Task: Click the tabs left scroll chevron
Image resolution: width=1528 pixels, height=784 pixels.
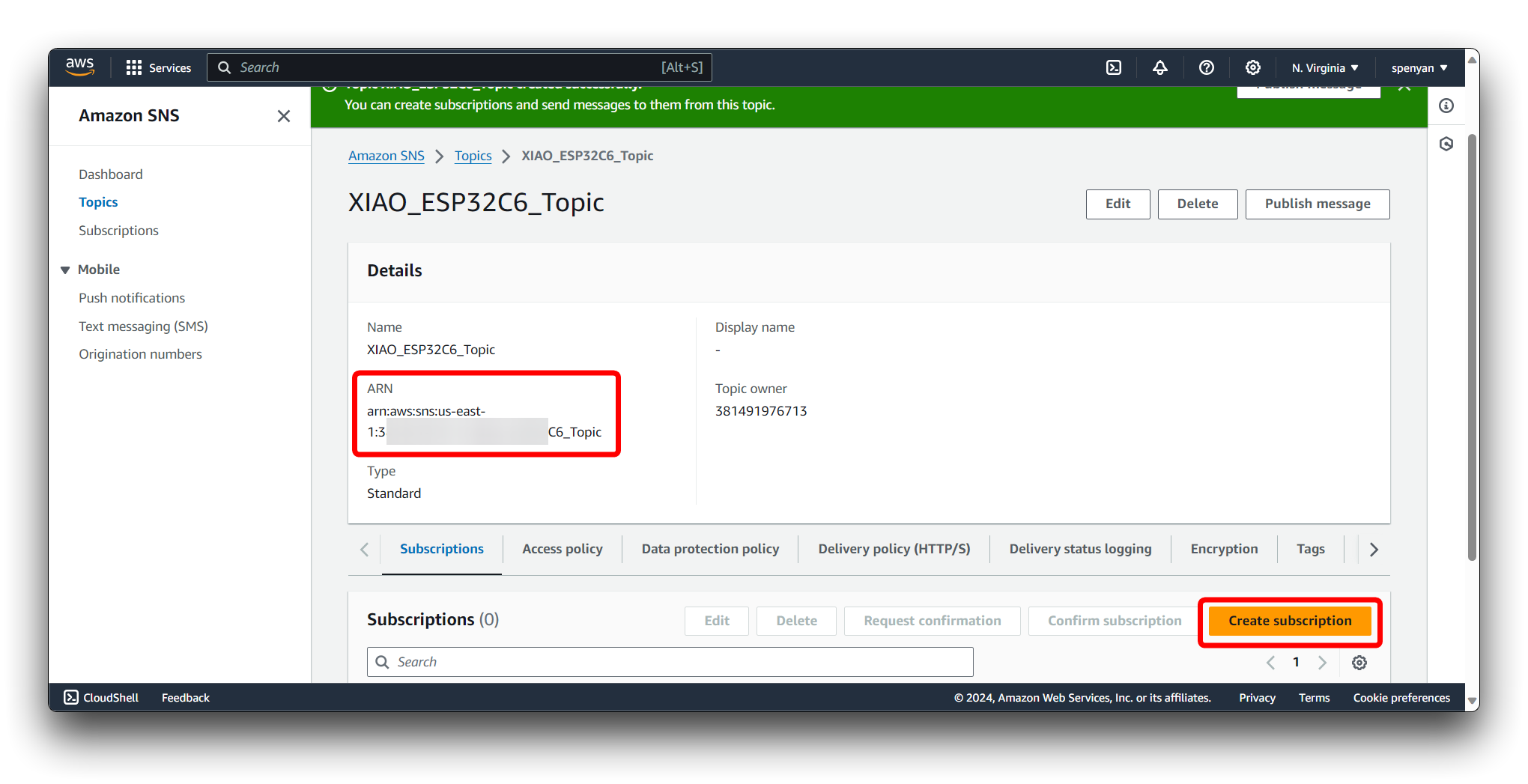Action: [x=365, y=550]
